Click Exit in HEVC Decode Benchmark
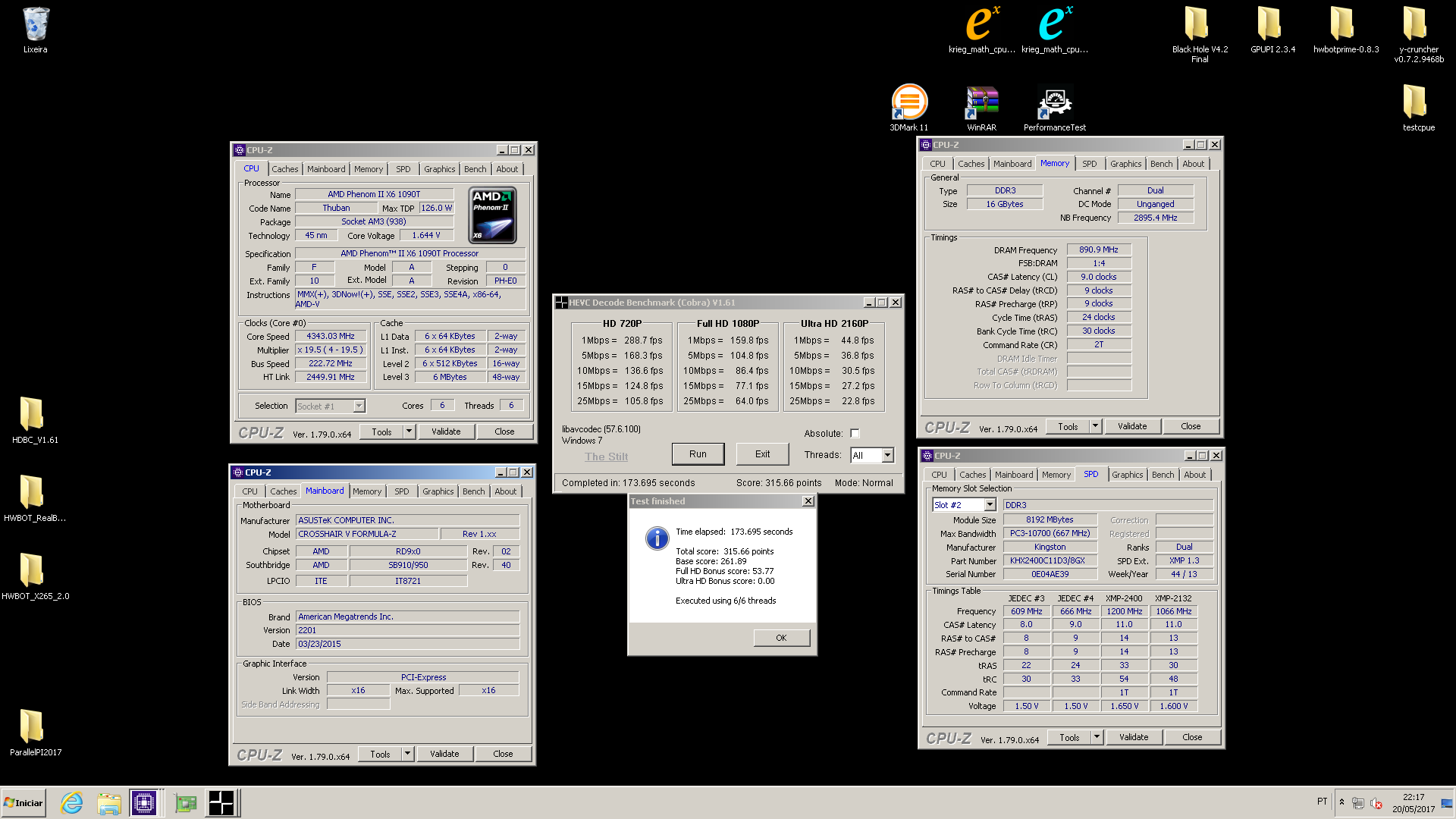 762,454
